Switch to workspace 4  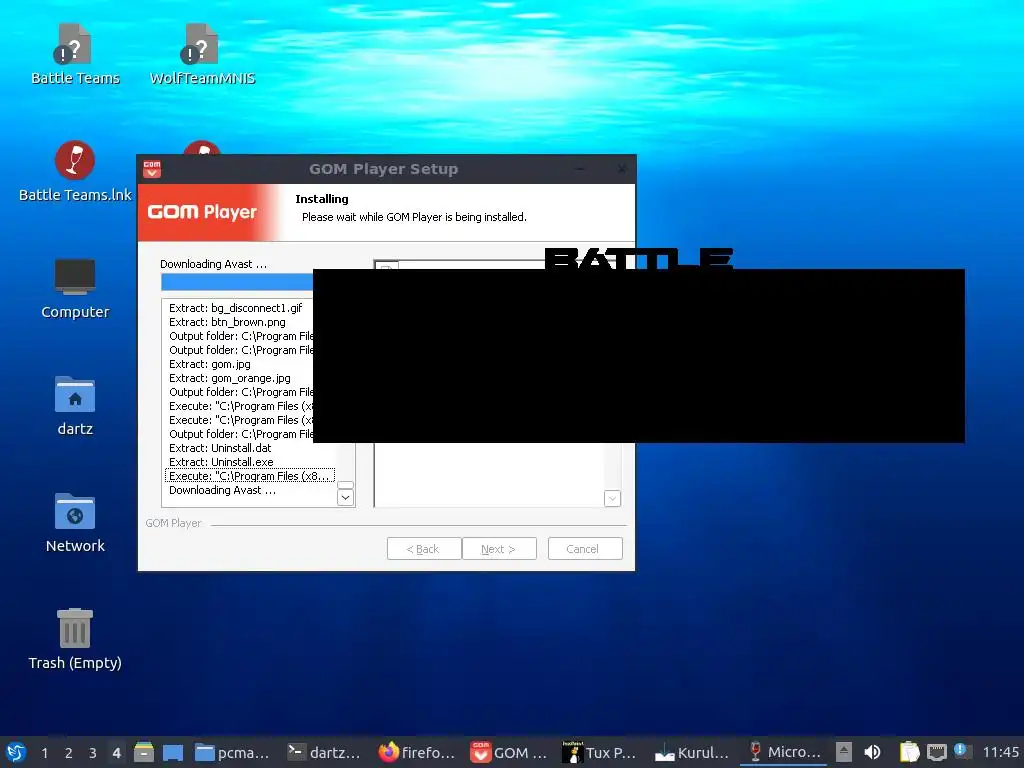coord(116,753)
